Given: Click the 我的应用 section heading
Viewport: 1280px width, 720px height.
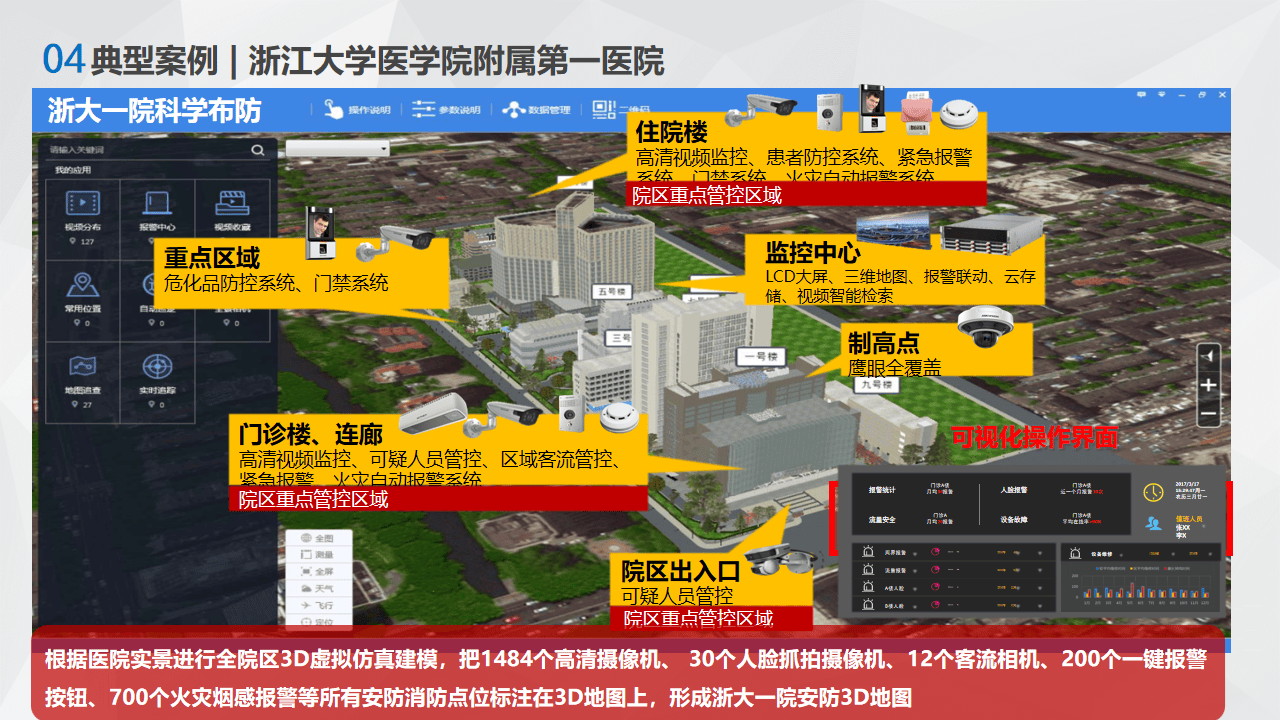Looking at the screenshot, I should click(73, 170).
